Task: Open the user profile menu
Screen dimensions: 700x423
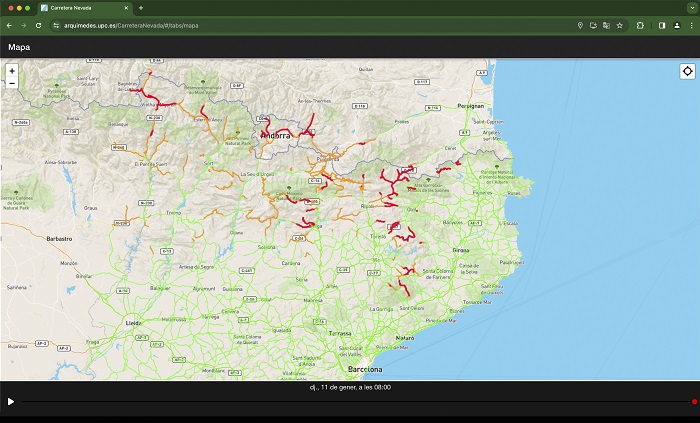Action: point(676,25)
